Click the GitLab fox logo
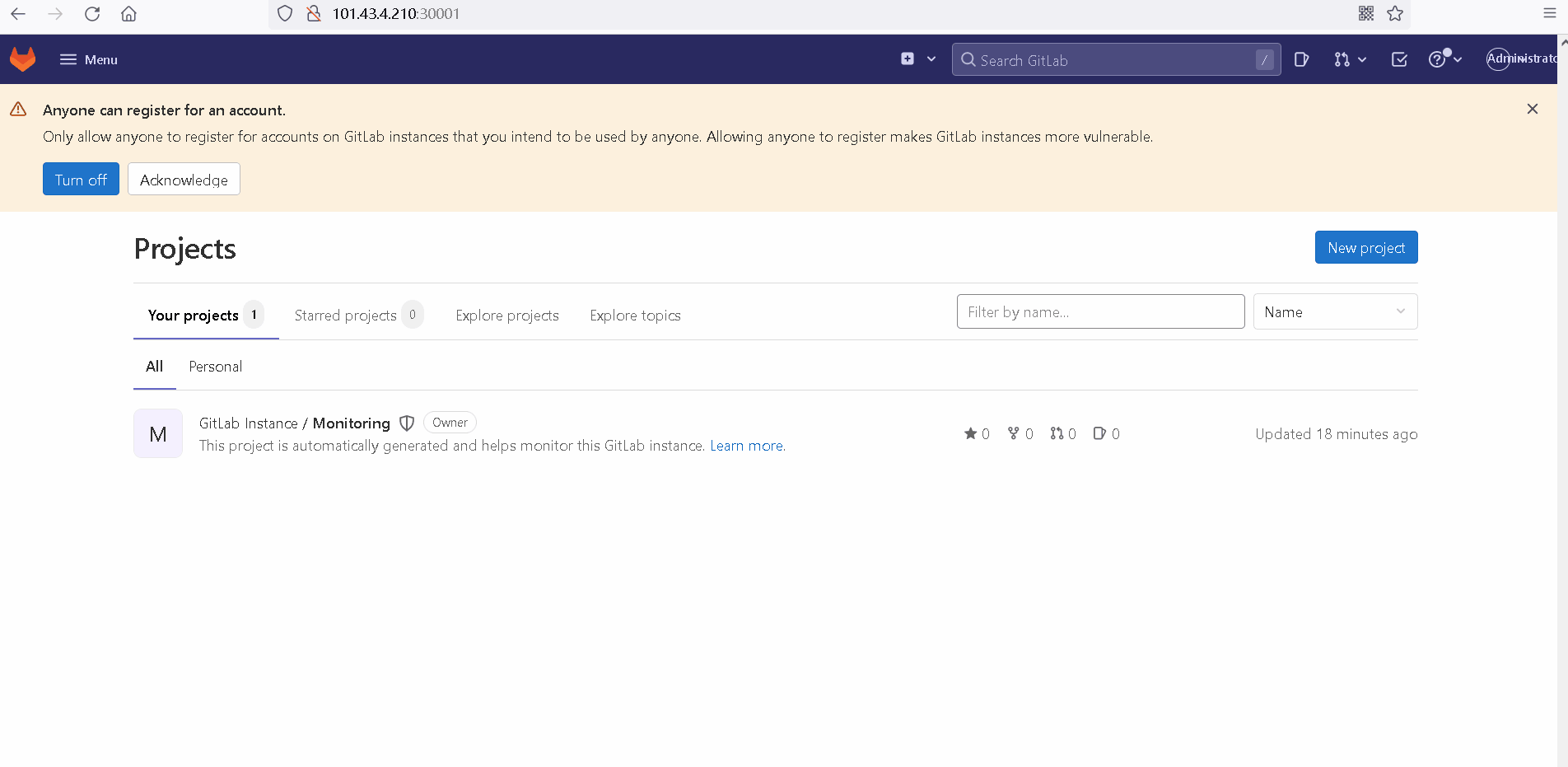Image resolution: width=1568 pixels, height=767 pixels. (22, 59)
